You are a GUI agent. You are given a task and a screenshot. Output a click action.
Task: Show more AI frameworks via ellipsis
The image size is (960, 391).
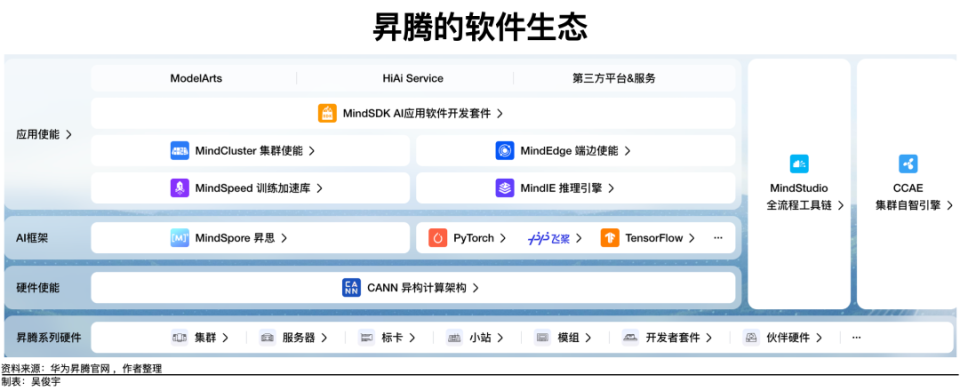(718, 238)
